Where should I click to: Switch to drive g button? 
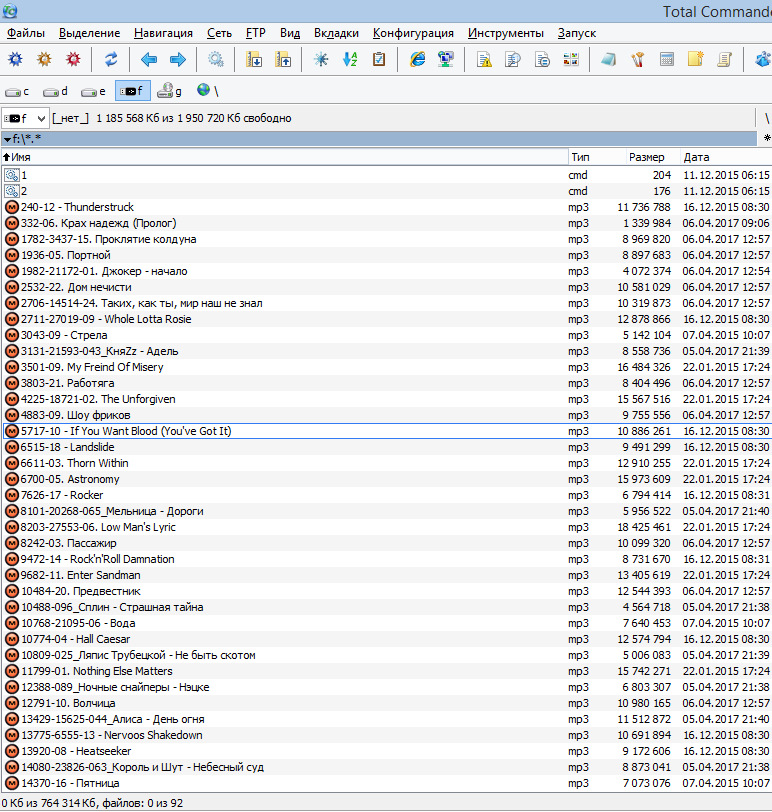point(170,91)
